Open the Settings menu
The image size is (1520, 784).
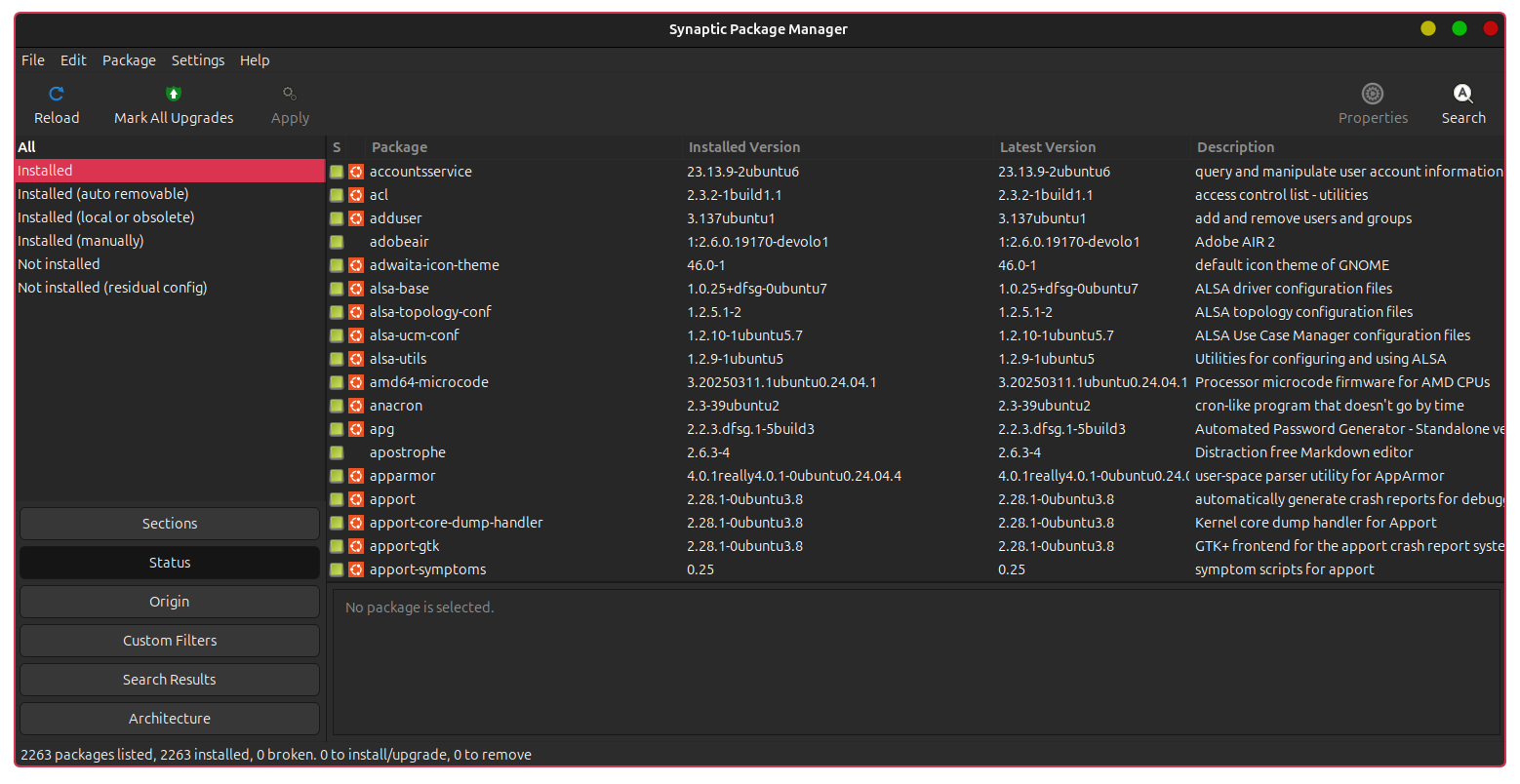click(x=198, y=60)
